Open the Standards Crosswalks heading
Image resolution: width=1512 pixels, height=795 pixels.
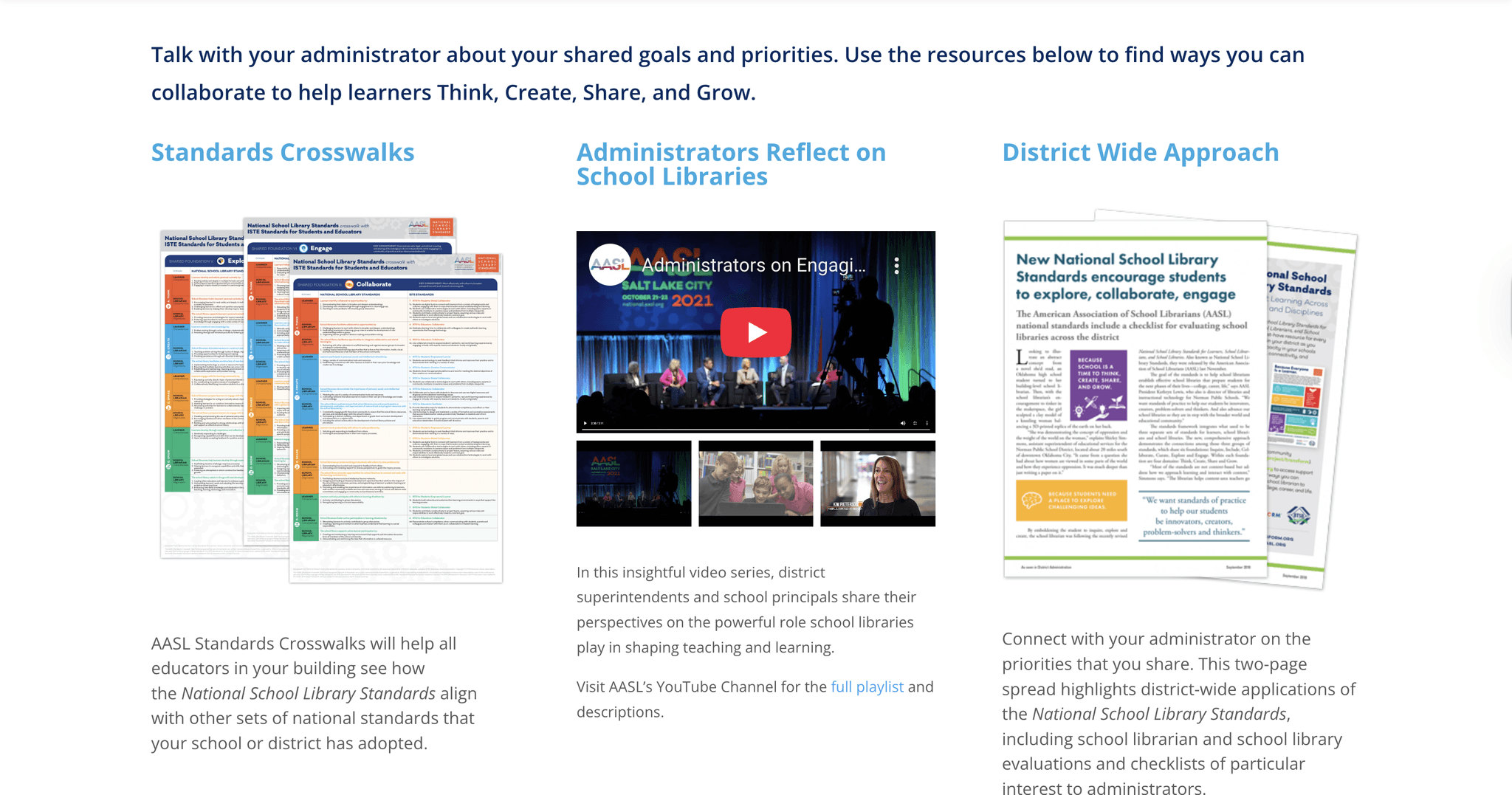[x=283, y=152]
